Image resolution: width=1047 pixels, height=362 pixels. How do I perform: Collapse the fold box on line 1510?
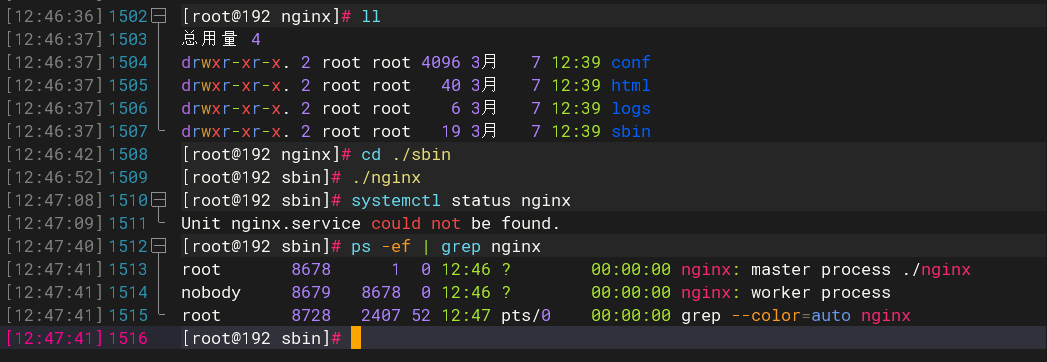[x=159, y=200]
